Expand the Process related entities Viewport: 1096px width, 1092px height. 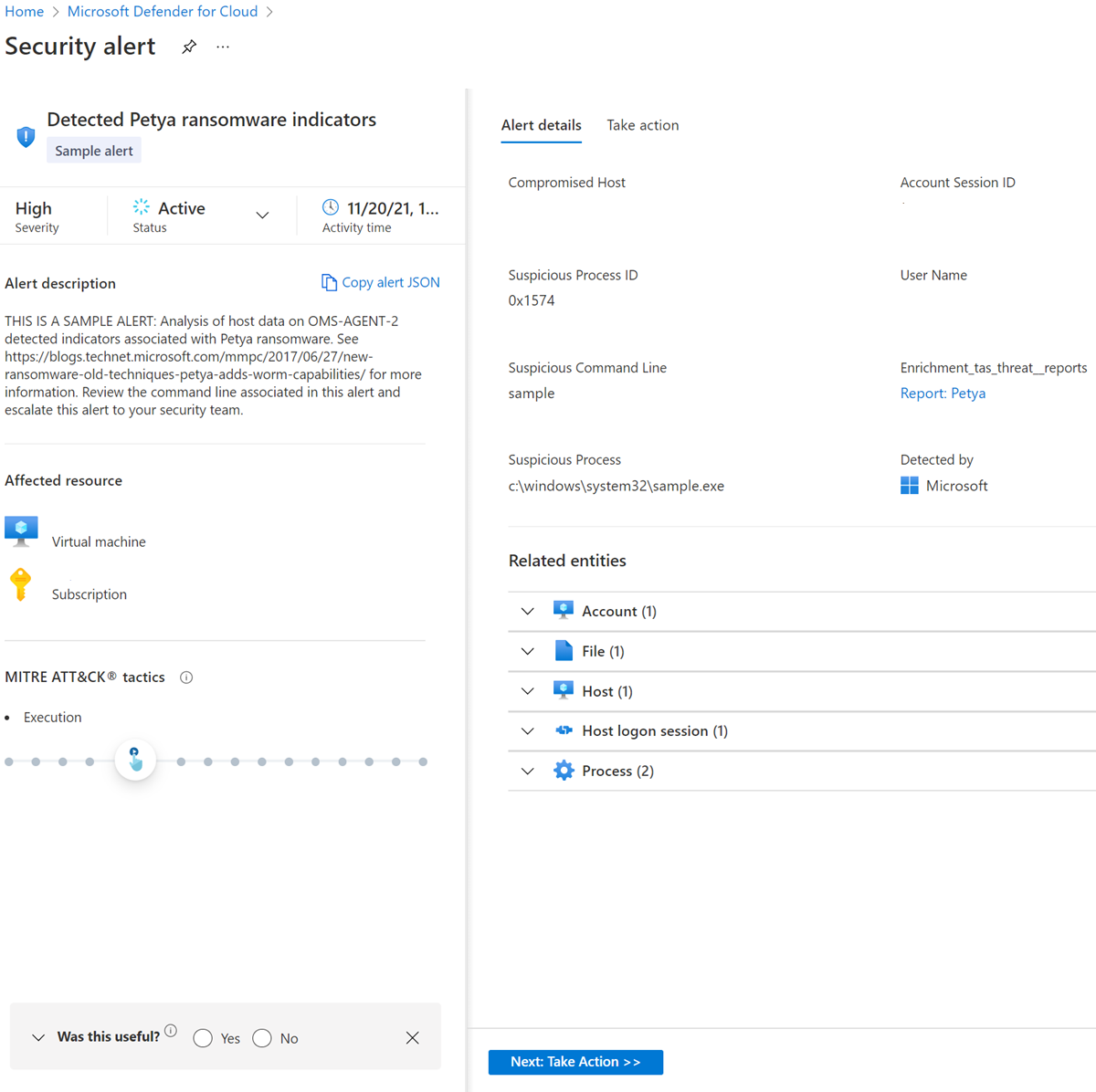click(x=527, y=771)
